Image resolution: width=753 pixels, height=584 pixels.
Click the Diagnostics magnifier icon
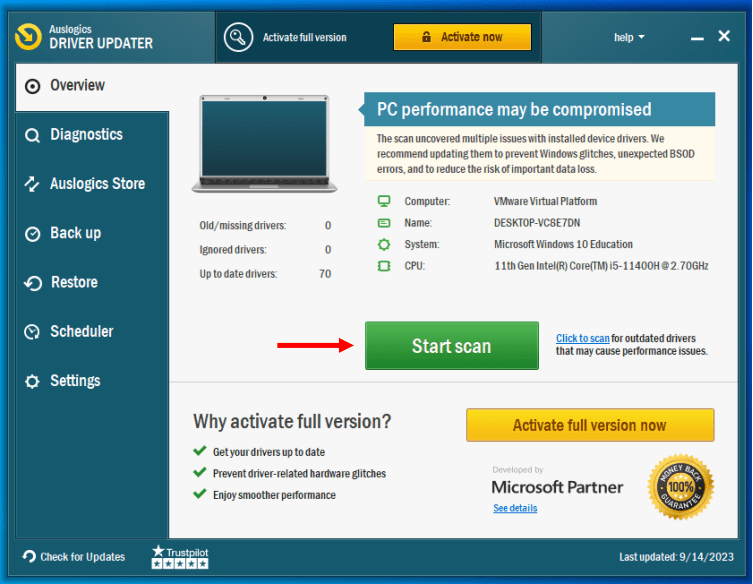coord(33,135)
